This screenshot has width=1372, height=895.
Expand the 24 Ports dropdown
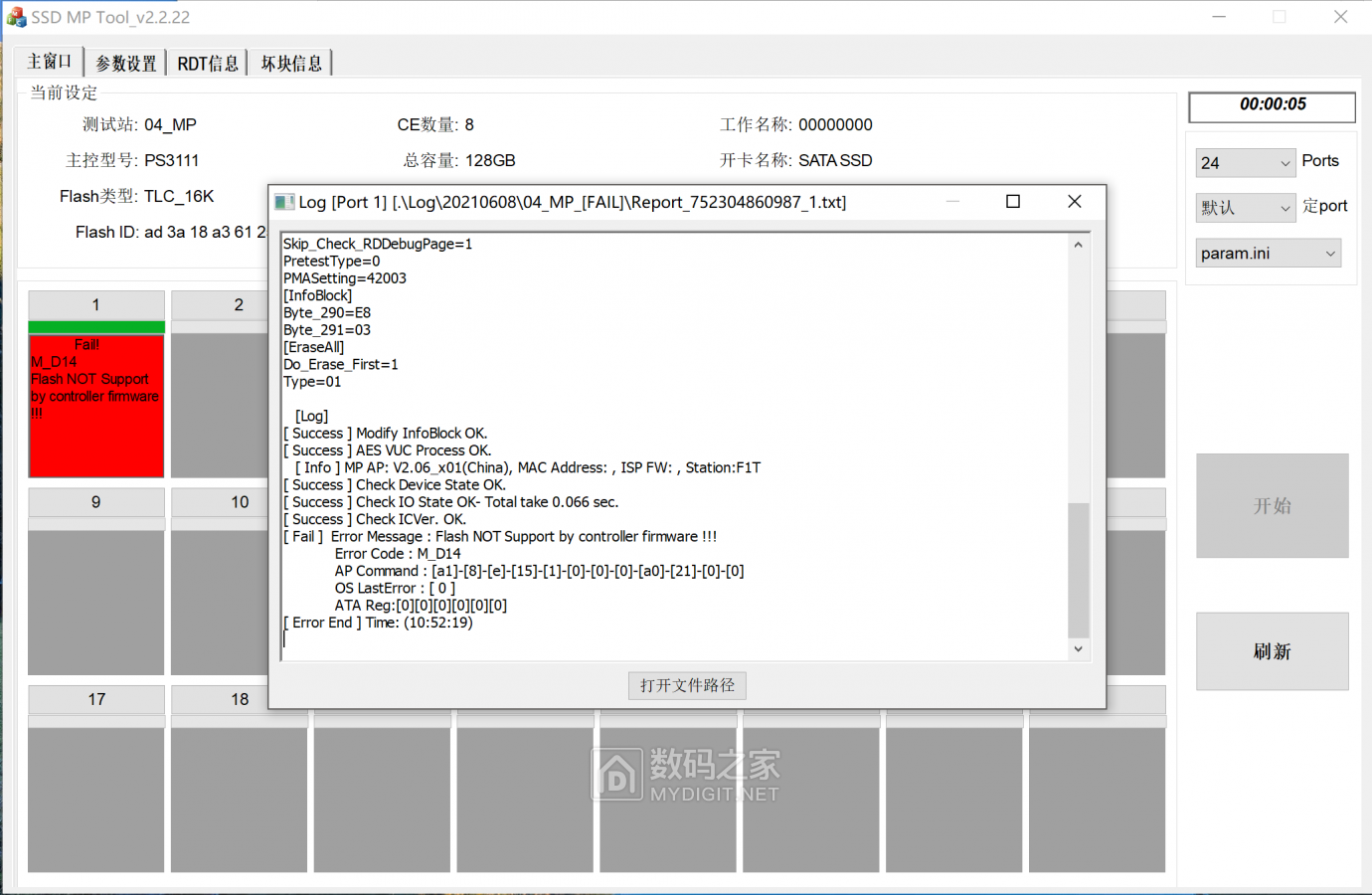tap(1246, 163)
